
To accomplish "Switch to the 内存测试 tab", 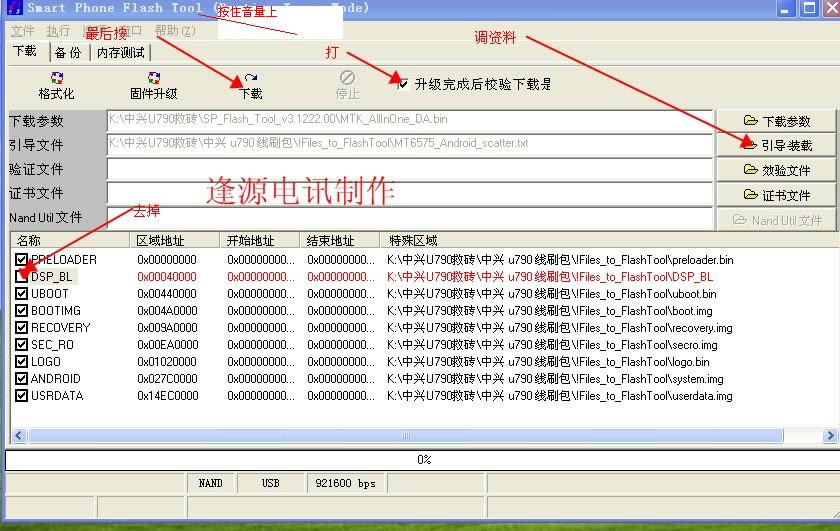I will coord(120,52).
